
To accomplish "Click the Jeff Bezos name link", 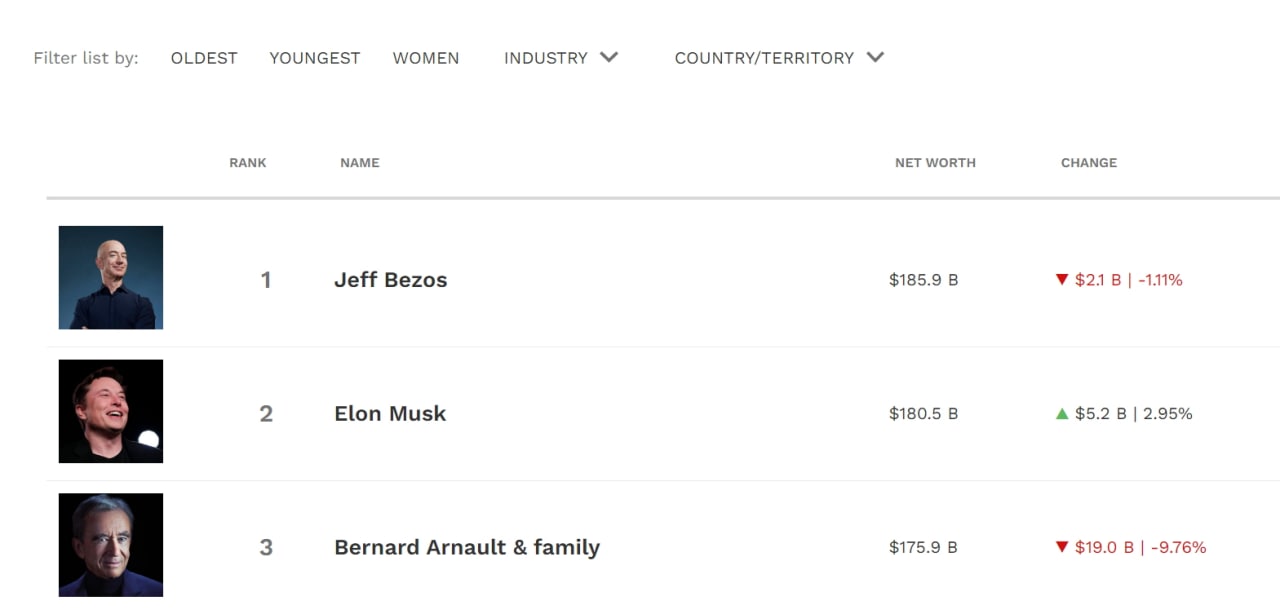I will (391, 280).
